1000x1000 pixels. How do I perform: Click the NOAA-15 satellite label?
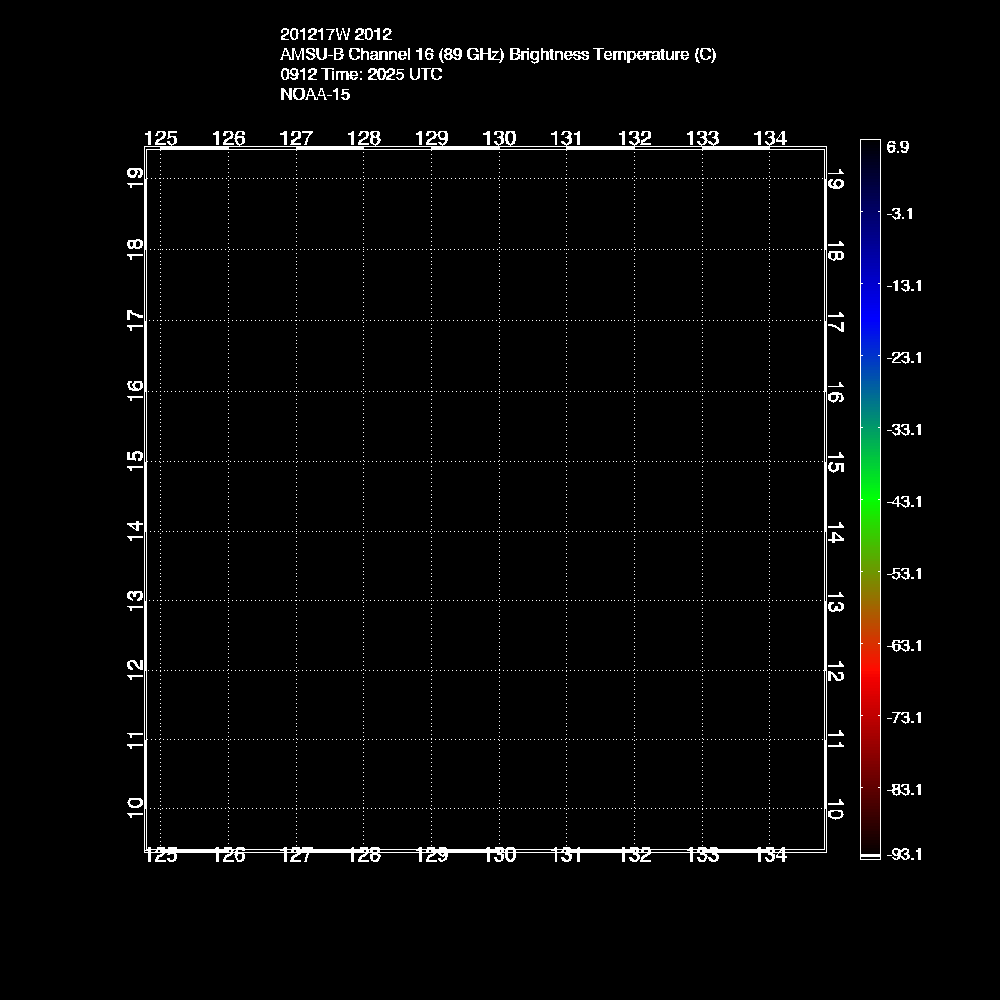[315, 95]
